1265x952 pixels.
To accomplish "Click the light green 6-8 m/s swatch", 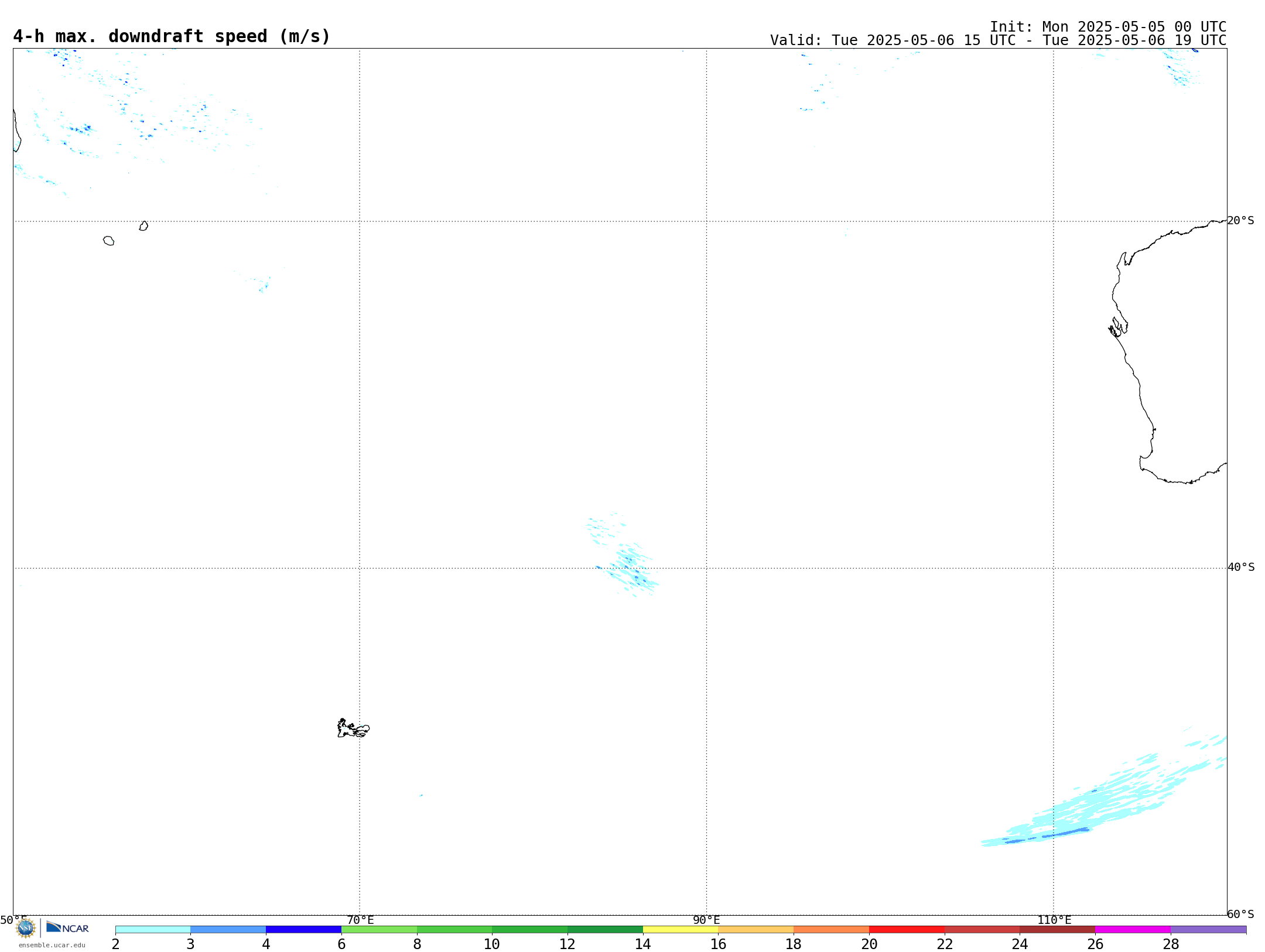I will click(379, 930).
